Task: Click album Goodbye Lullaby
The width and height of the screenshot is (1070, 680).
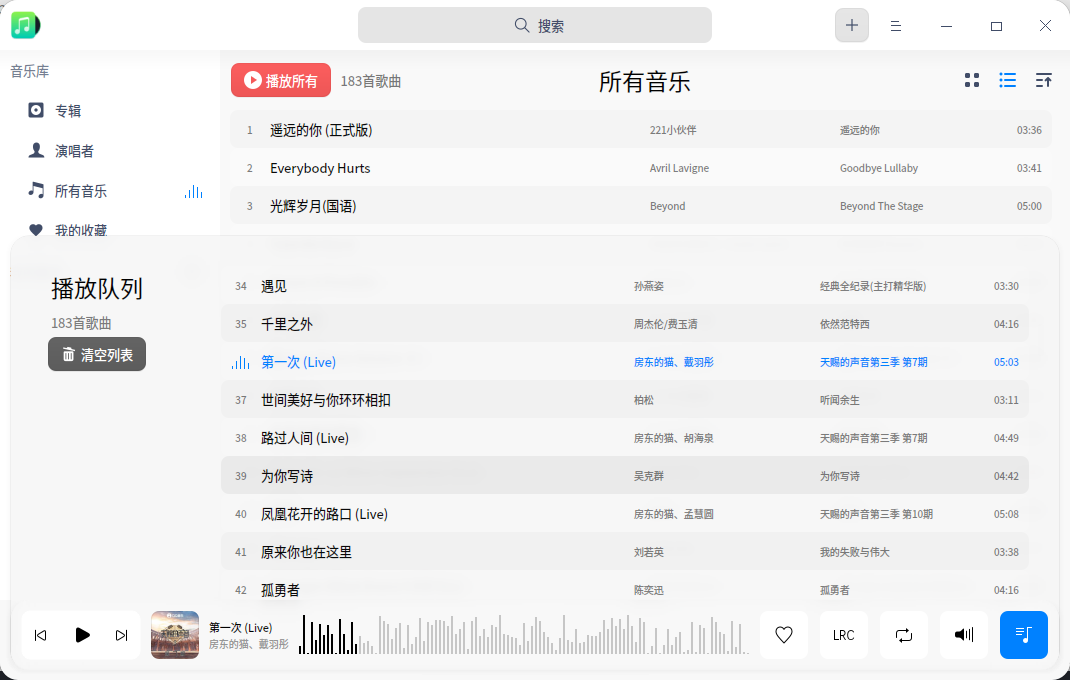Action: (878, 168)
